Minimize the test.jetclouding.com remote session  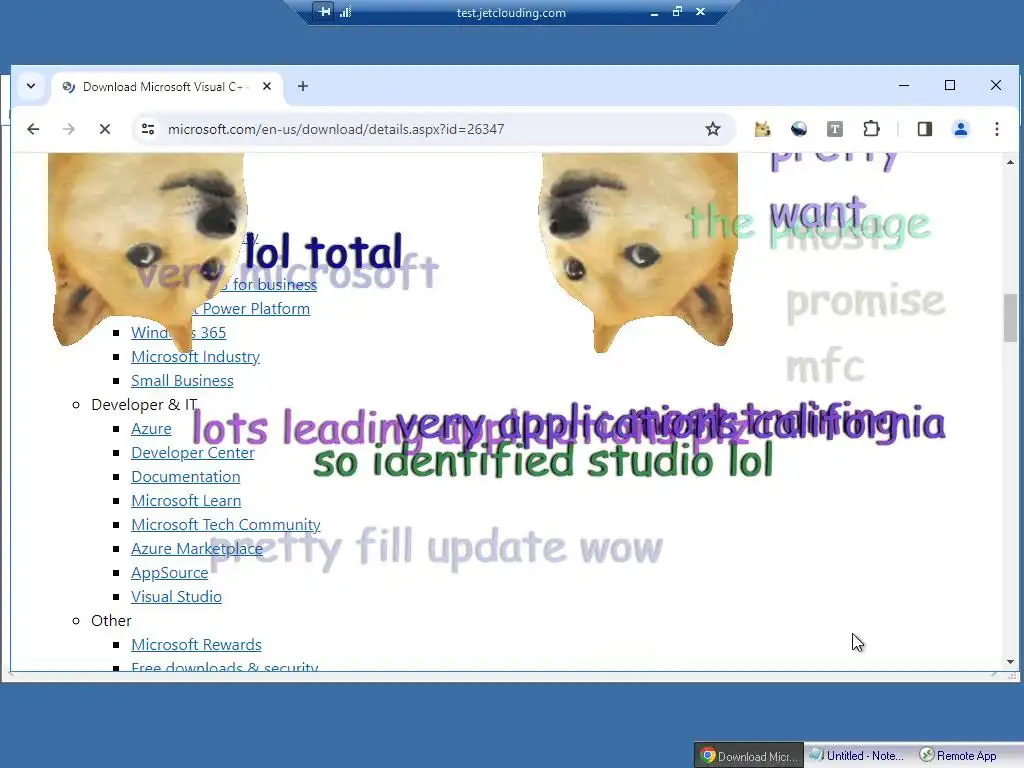pyautogui.click(x=654, y=12)
